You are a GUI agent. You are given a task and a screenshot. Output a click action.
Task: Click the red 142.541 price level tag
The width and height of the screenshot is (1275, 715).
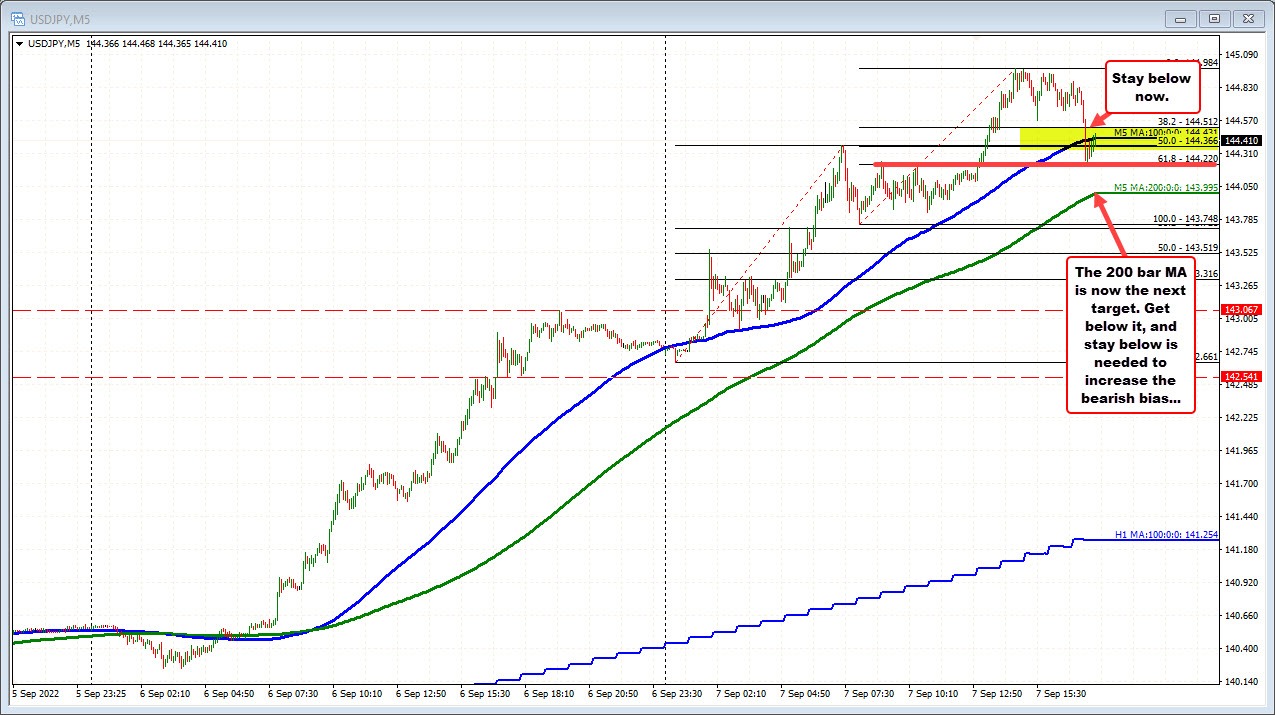coord(1240,377)
